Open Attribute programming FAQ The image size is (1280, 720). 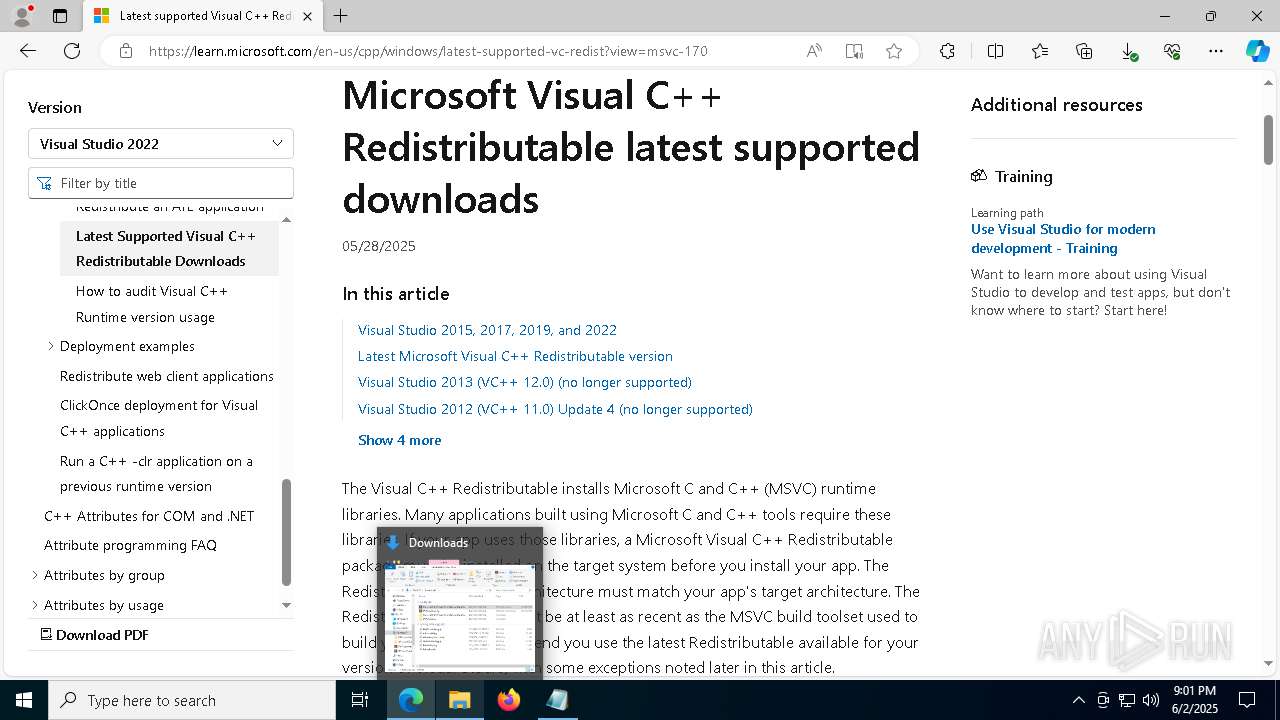point(130,545)
